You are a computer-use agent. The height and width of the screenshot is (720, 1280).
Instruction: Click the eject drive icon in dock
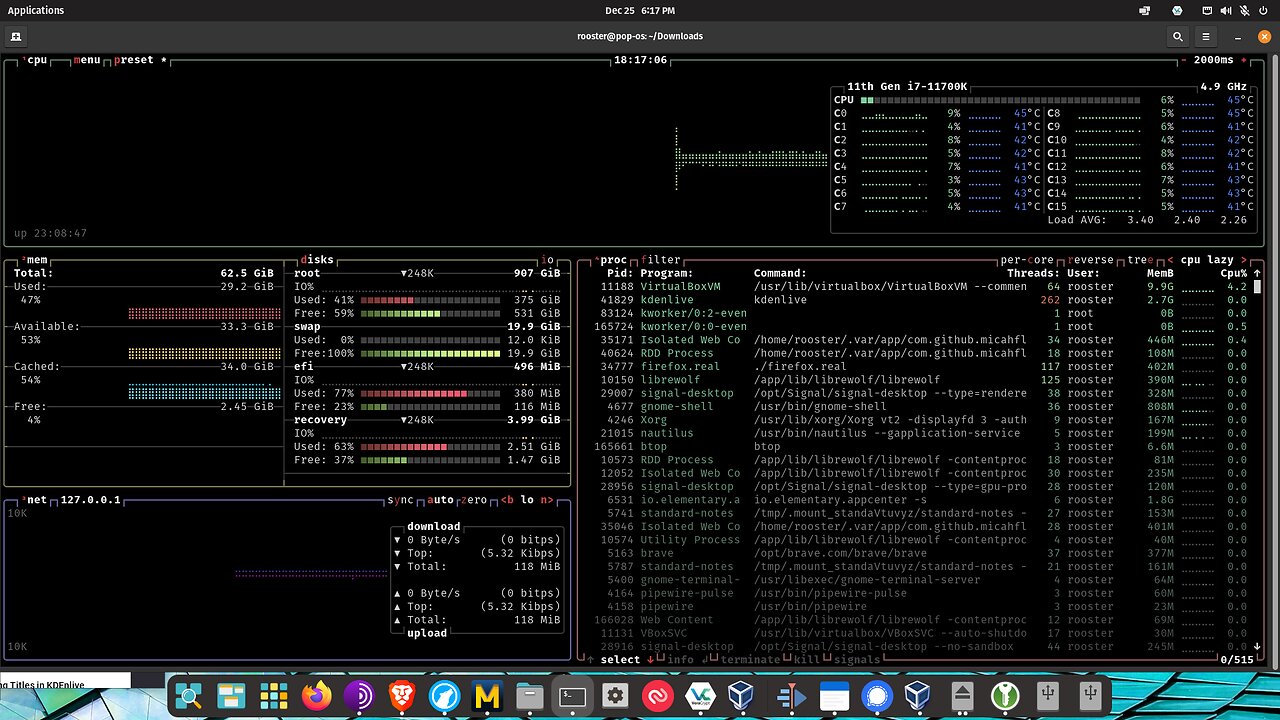(x=962, y=696)
